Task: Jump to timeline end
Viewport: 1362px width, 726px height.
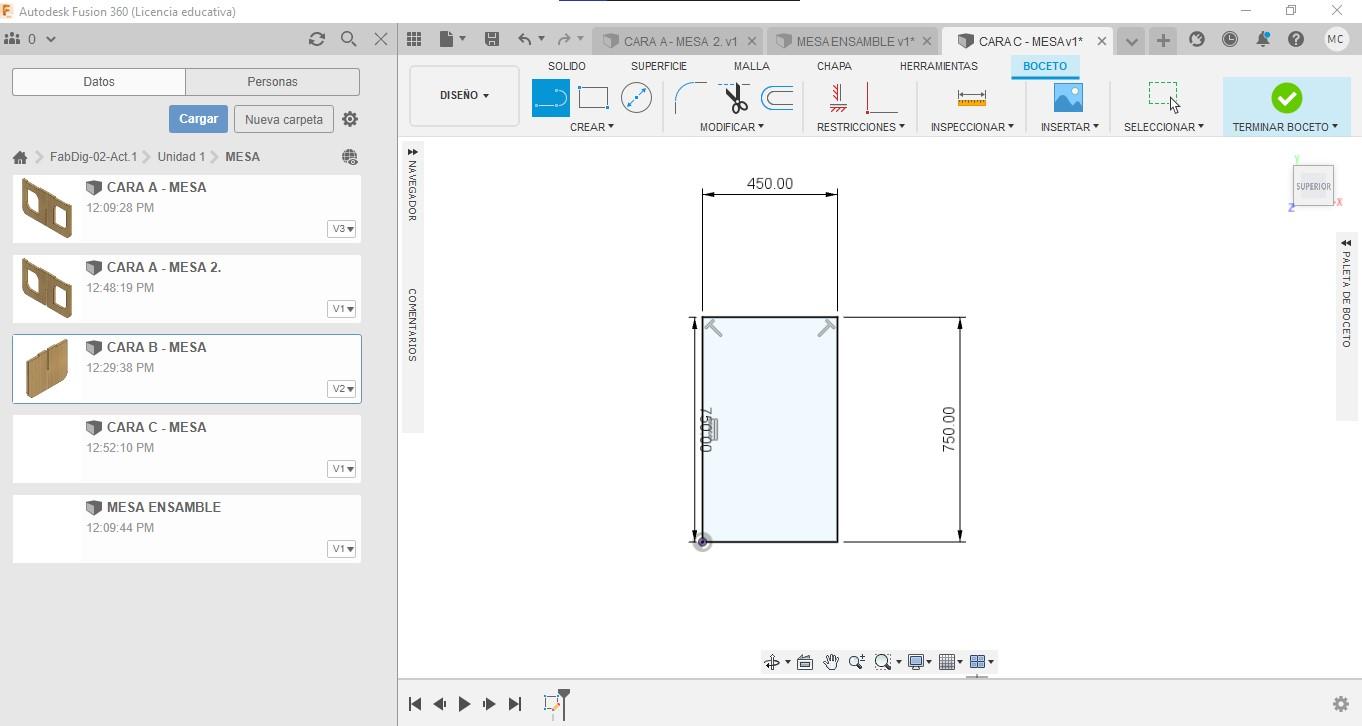Action: [x=515, y=704]
